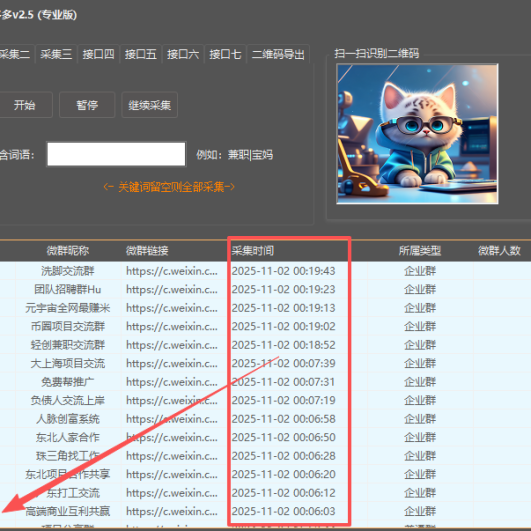This screenshot has height=531, width=531.
Task: Click the orange 关键词留空则全部采集 hint text
Action: [x=169, y=187]
